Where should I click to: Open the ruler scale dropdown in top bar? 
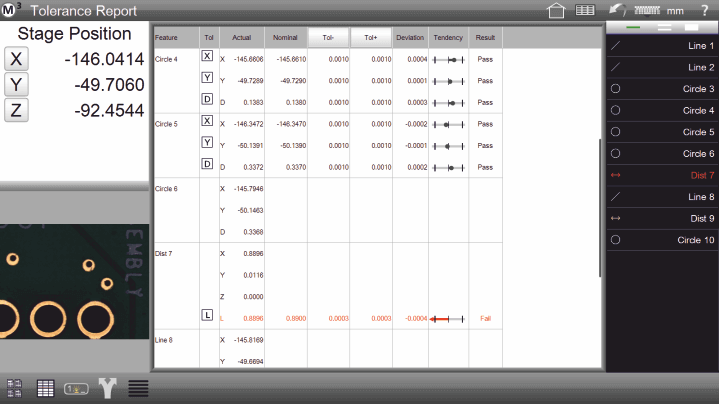coord(649,11)
